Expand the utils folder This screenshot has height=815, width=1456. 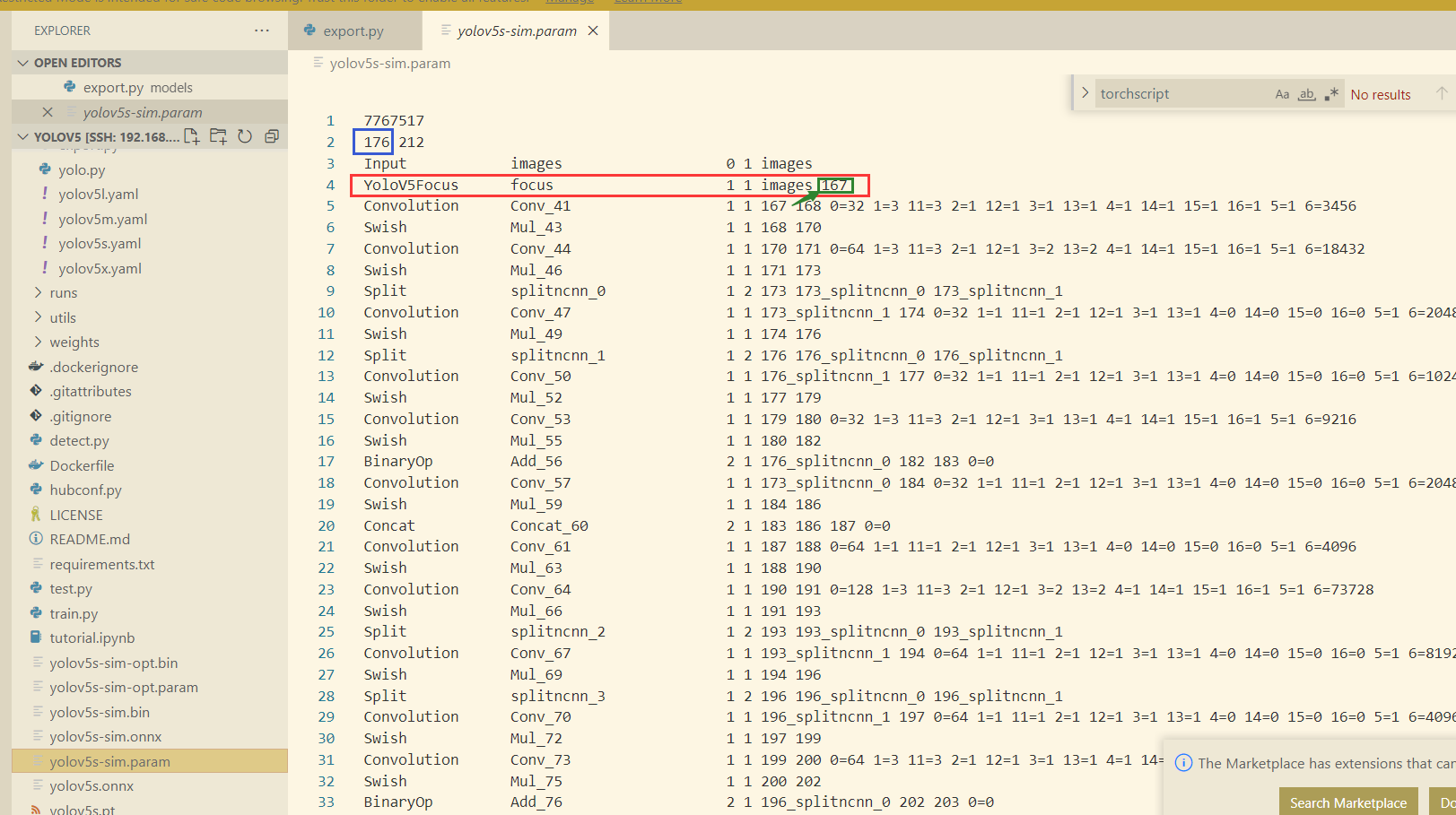tap(38, 317)
